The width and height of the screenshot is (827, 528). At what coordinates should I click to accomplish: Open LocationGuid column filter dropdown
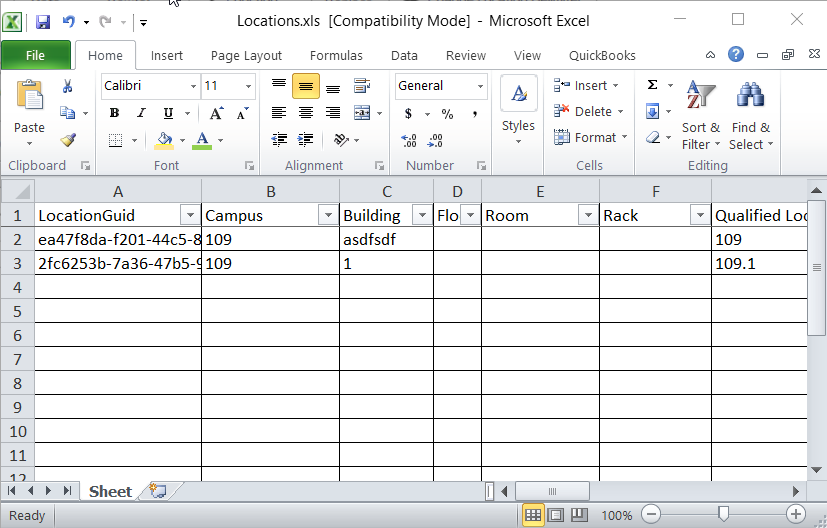coord(190,215)
